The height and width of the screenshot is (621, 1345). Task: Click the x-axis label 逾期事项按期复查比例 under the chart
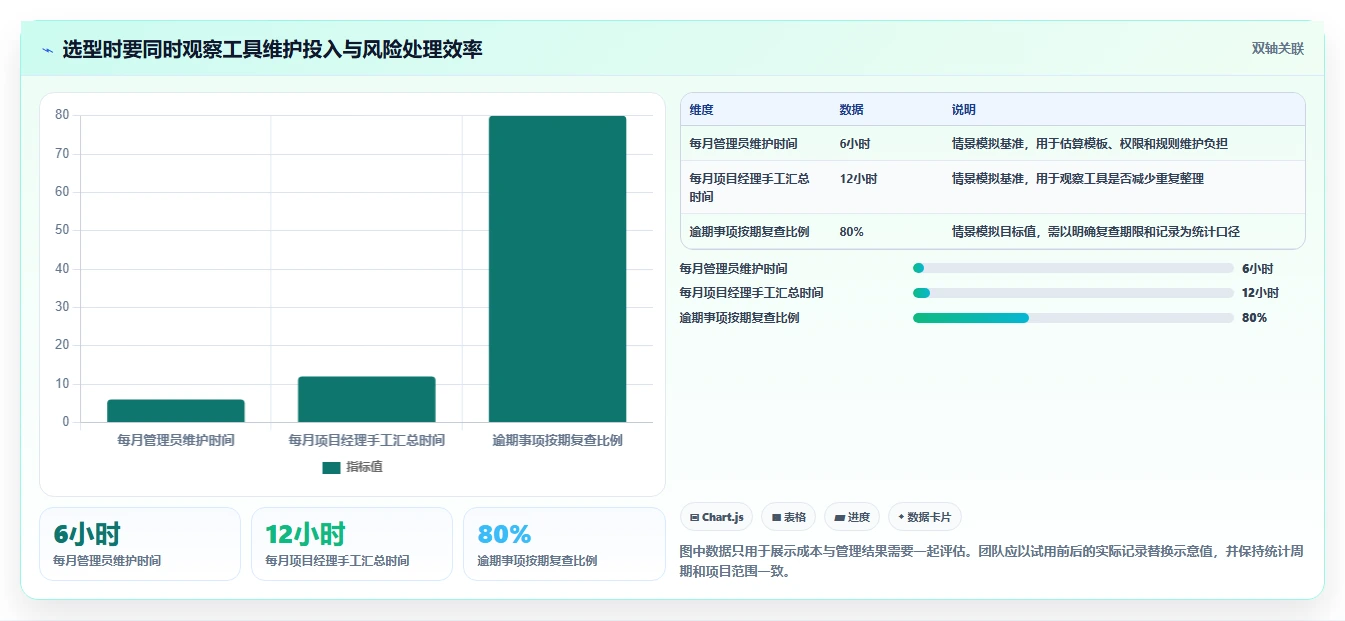click(558, 440)
